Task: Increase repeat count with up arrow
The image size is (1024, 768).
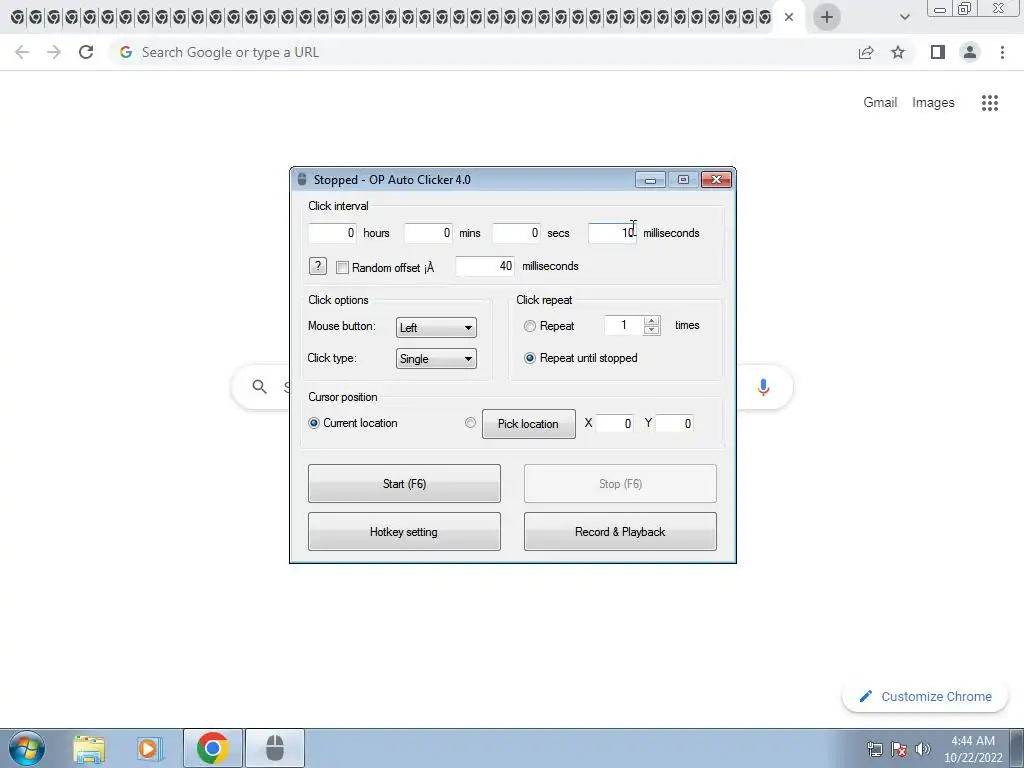Action: click(651, 321)
